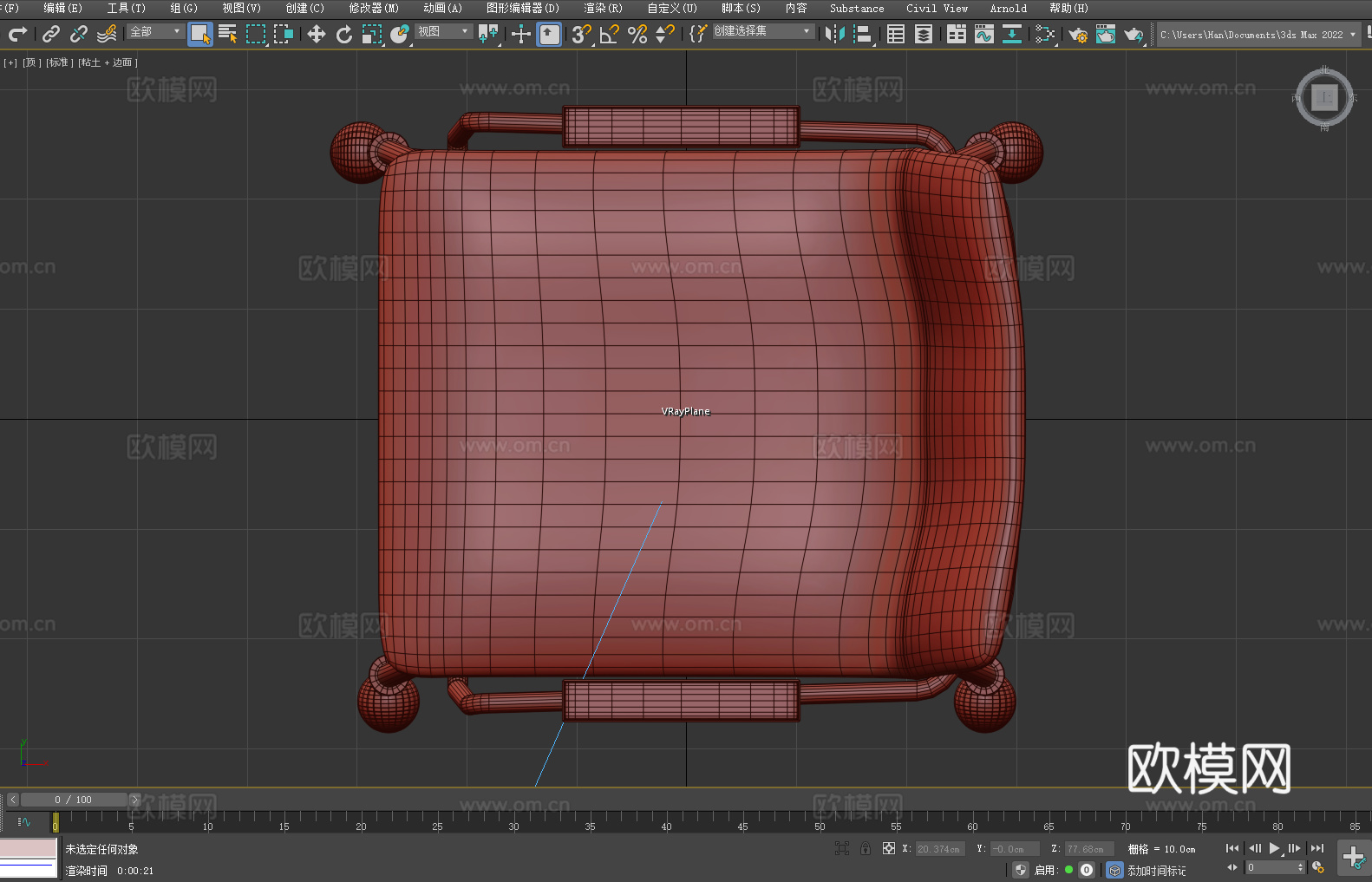Open the Civil View menu
Screen dimensions: 1372x882
coord(937,8)
